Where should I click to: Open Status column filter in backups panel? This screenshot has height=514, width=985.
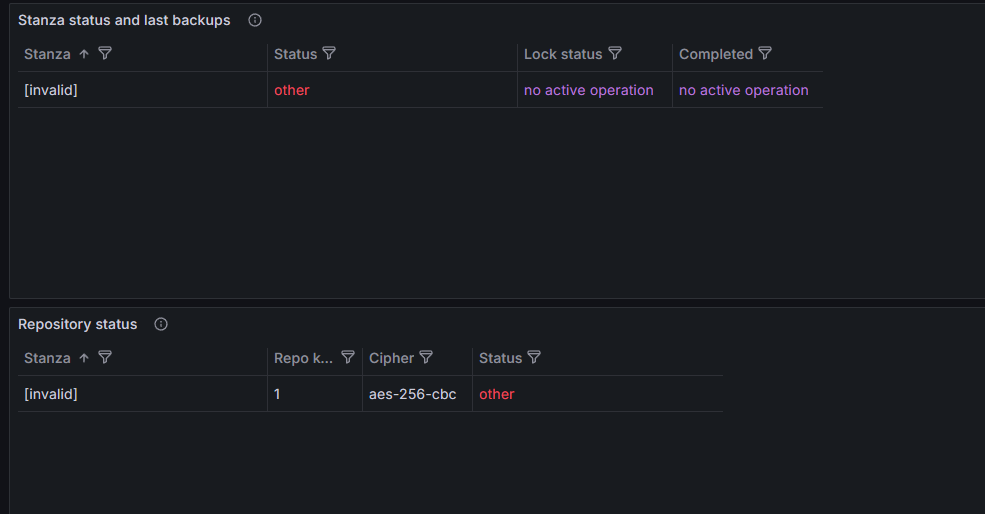(329, 54)
